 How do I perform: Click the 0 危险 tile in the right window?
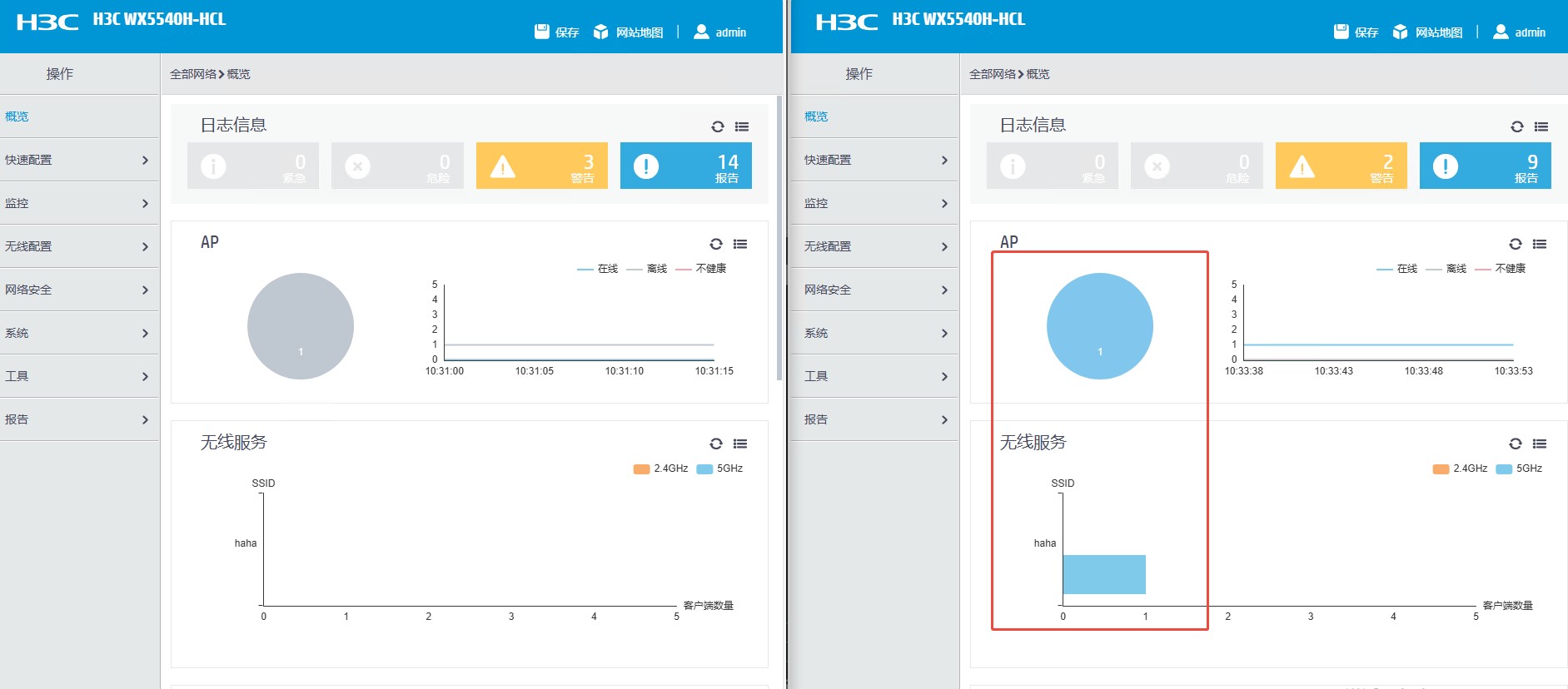pyautogui.click(x=1197, y=166)
